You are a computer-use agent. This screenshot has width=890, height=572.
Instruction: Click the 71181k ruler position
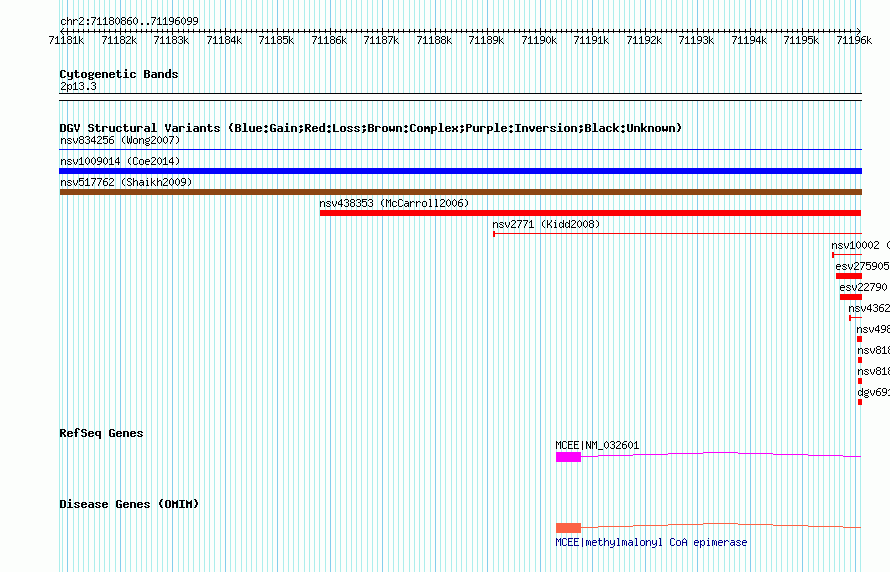(66, 40)
